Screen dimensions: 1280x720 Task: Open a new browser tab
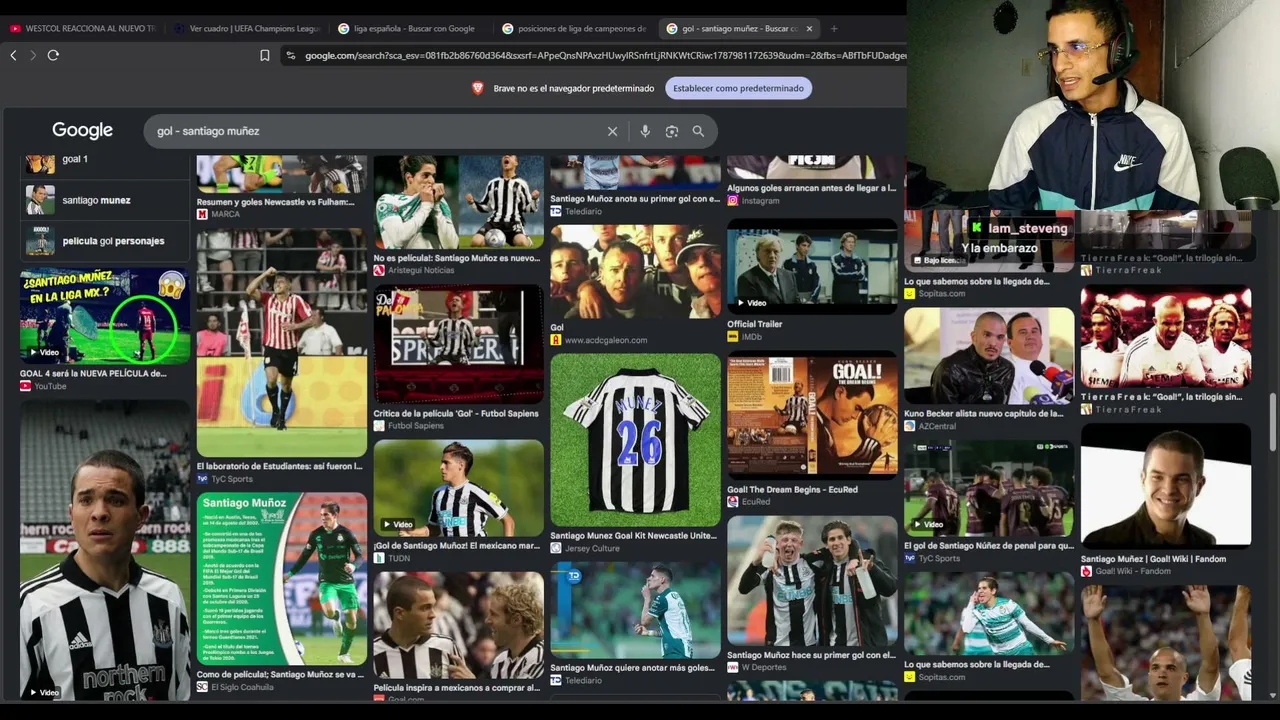(834, 28)
